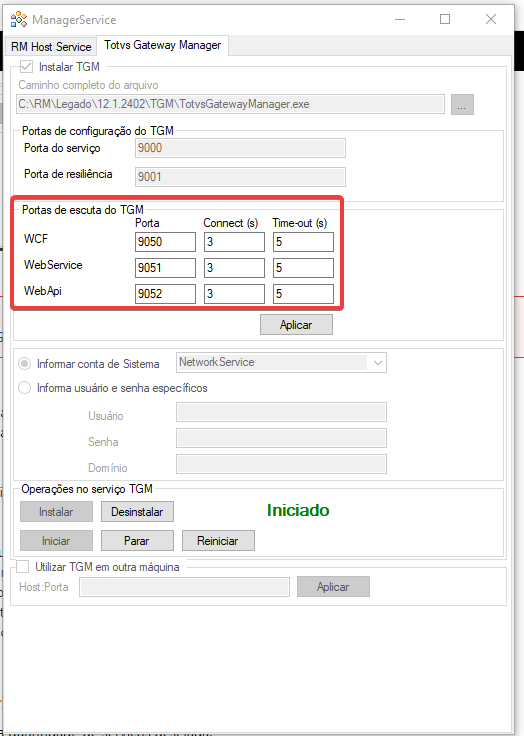Toggle the Instalar TGM checkbox
Viewport: 524px width, 736px height.
26,67
